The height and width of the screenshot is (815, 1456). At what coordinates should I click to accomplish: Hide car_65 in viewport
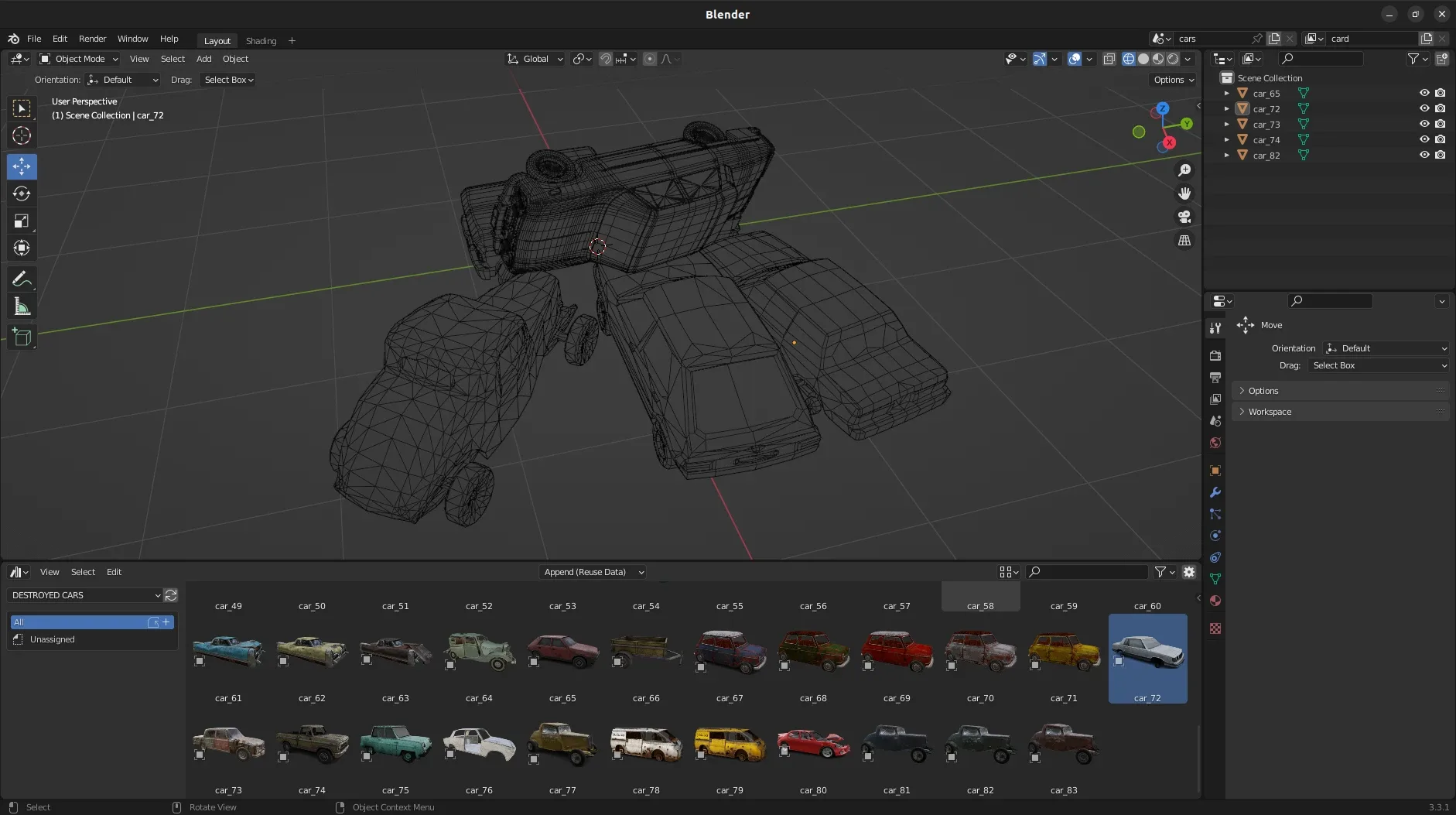(1424, 93)
